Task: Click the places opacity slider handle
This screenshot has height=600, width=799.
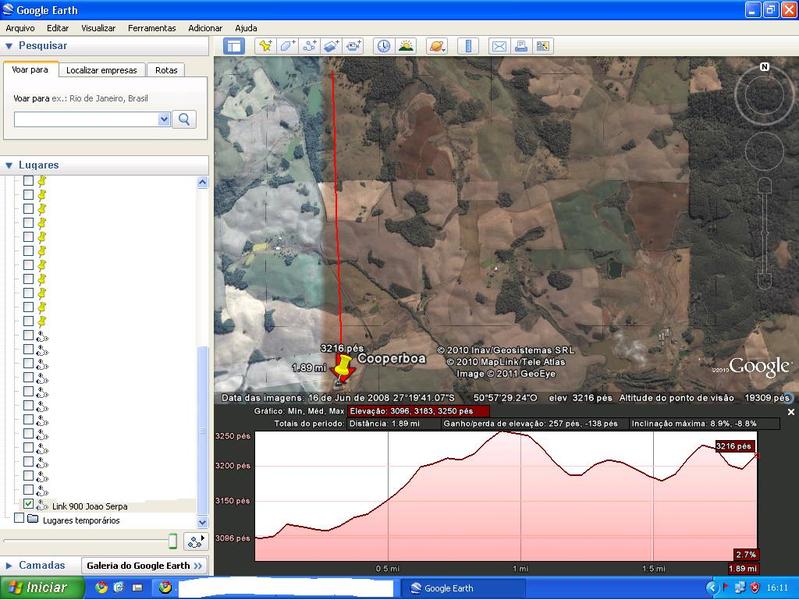Action: [x=172, y=541]
